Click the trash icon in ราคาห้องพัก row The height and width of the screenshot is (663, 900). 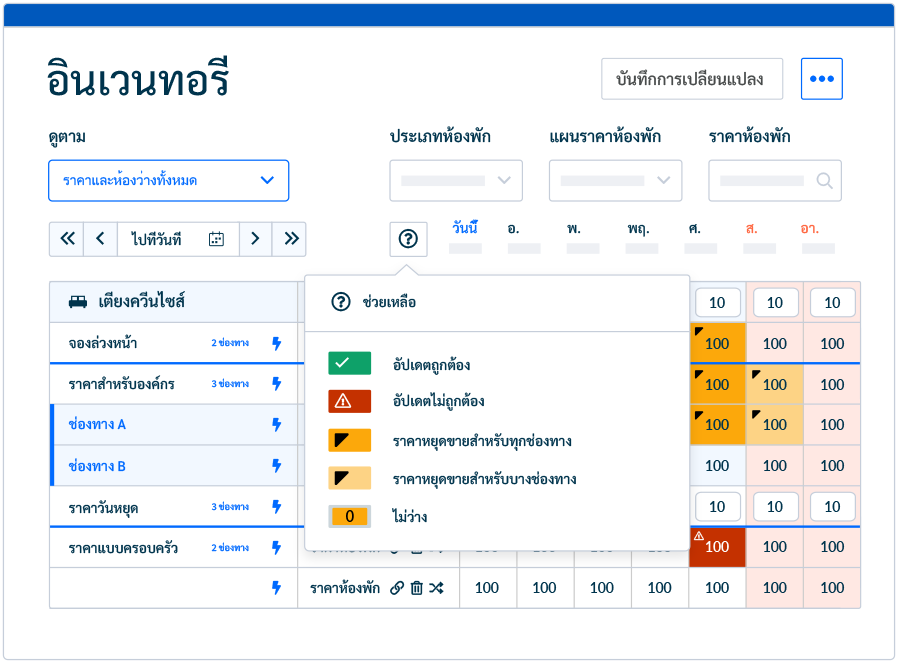[416, 588]
